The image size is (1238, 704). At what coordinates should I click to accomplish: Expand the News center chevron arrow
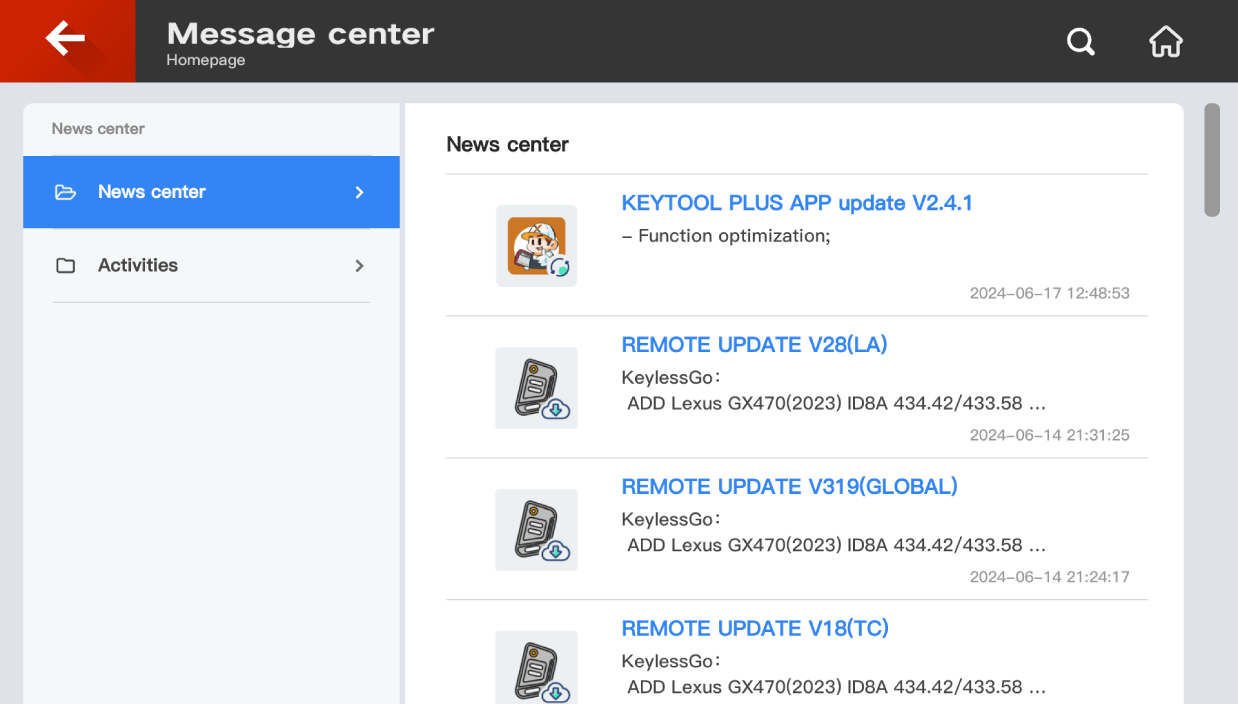coord(360,192)
